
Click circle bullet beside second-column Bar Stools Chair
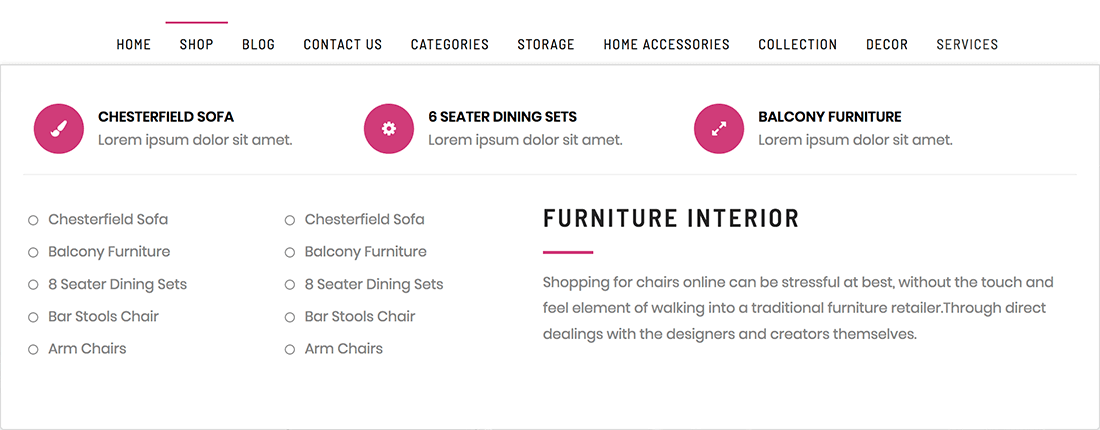290,318
